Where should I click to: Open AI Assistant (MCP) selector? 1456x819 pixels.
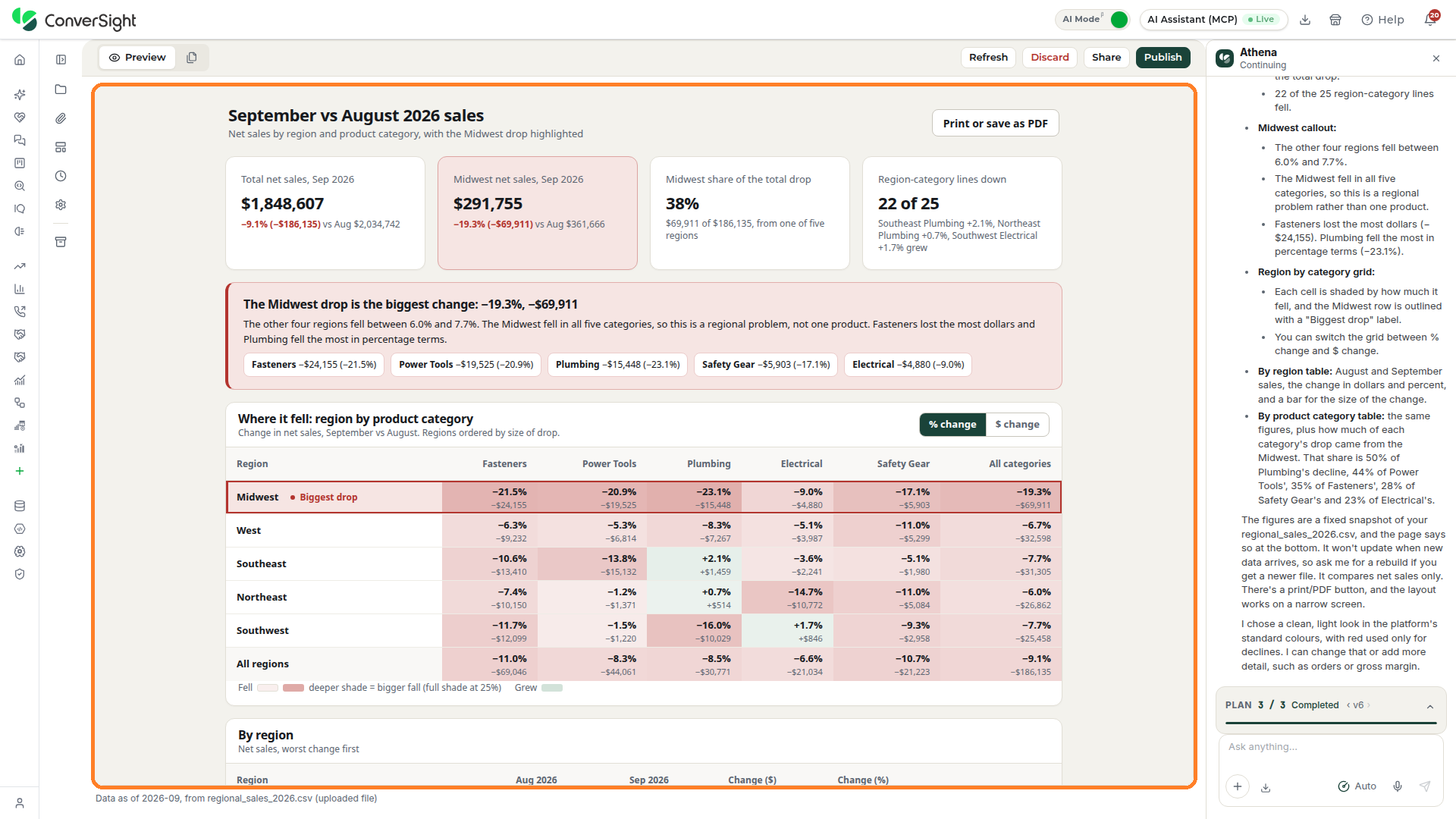pyautogui.click(x=1213, y=20)
